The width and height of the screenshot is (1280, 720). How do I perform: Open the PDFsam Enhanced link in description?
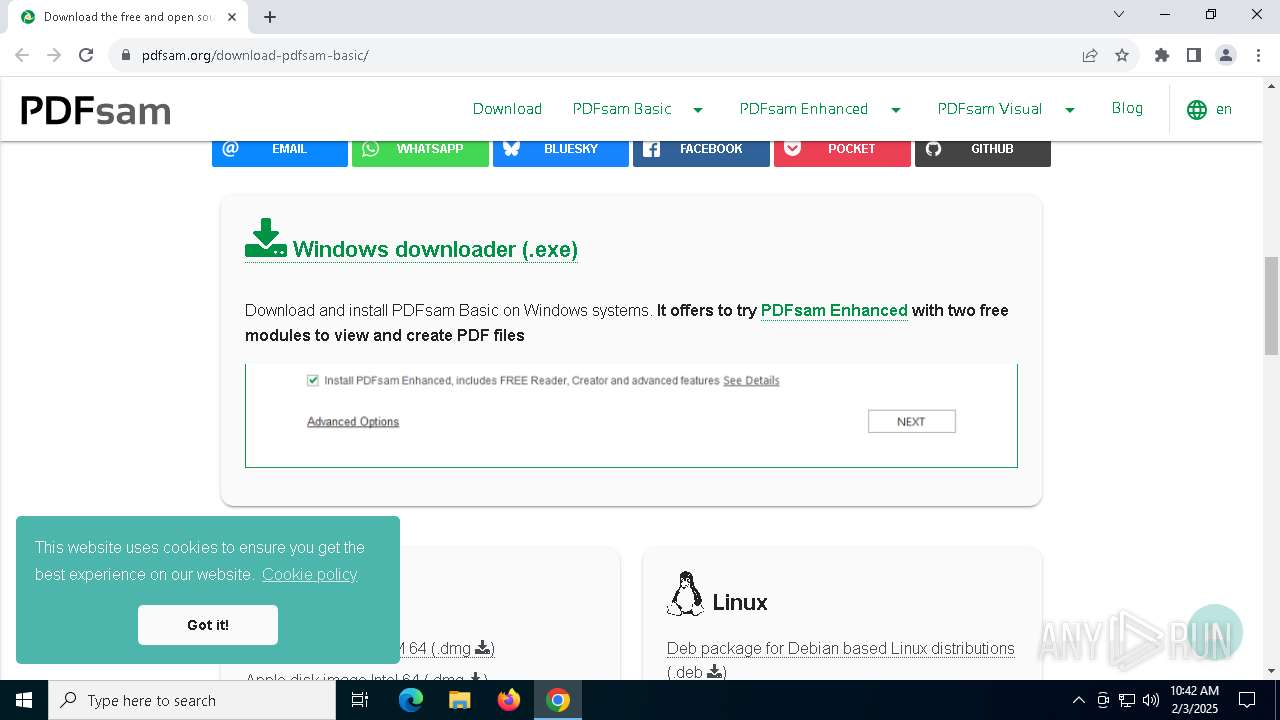click(834, 310)
